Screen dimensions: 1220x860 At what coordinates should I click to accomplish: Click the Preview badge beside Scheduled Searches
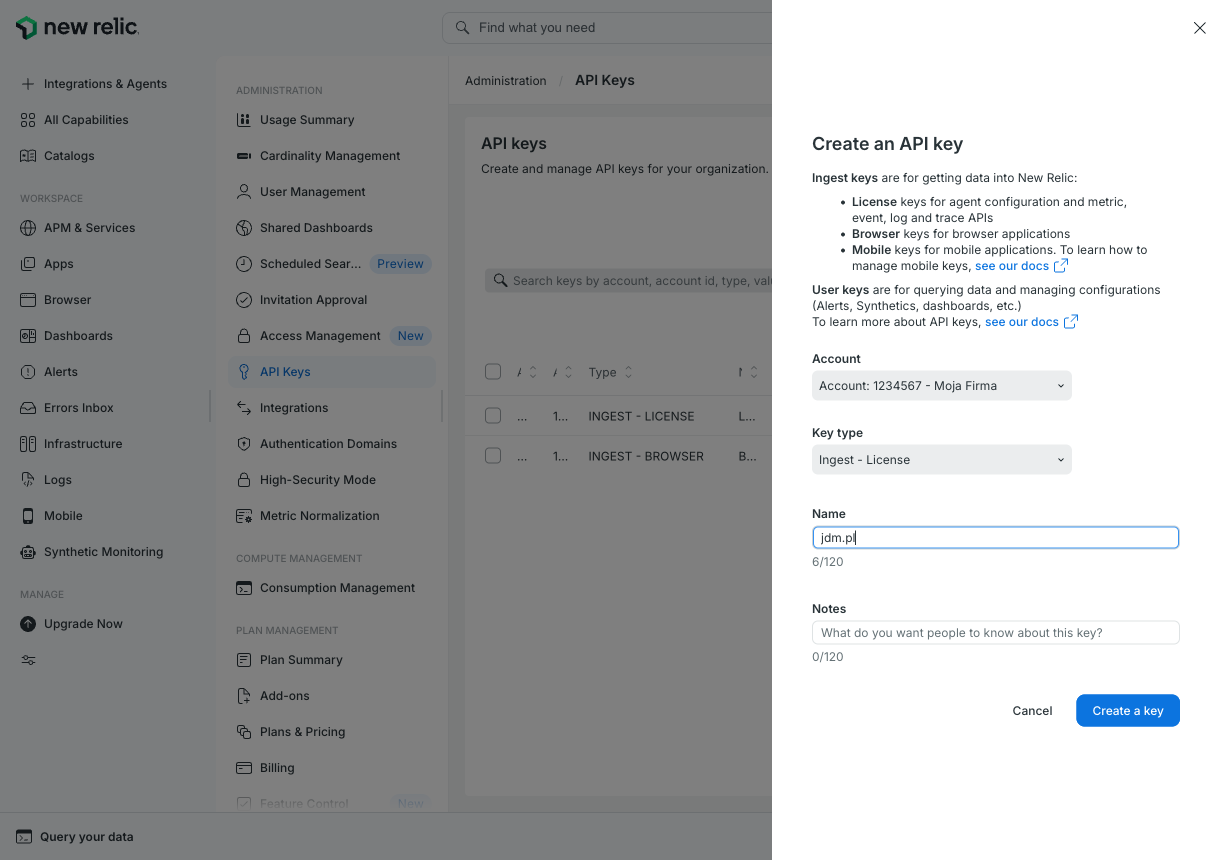pos(400,264)
